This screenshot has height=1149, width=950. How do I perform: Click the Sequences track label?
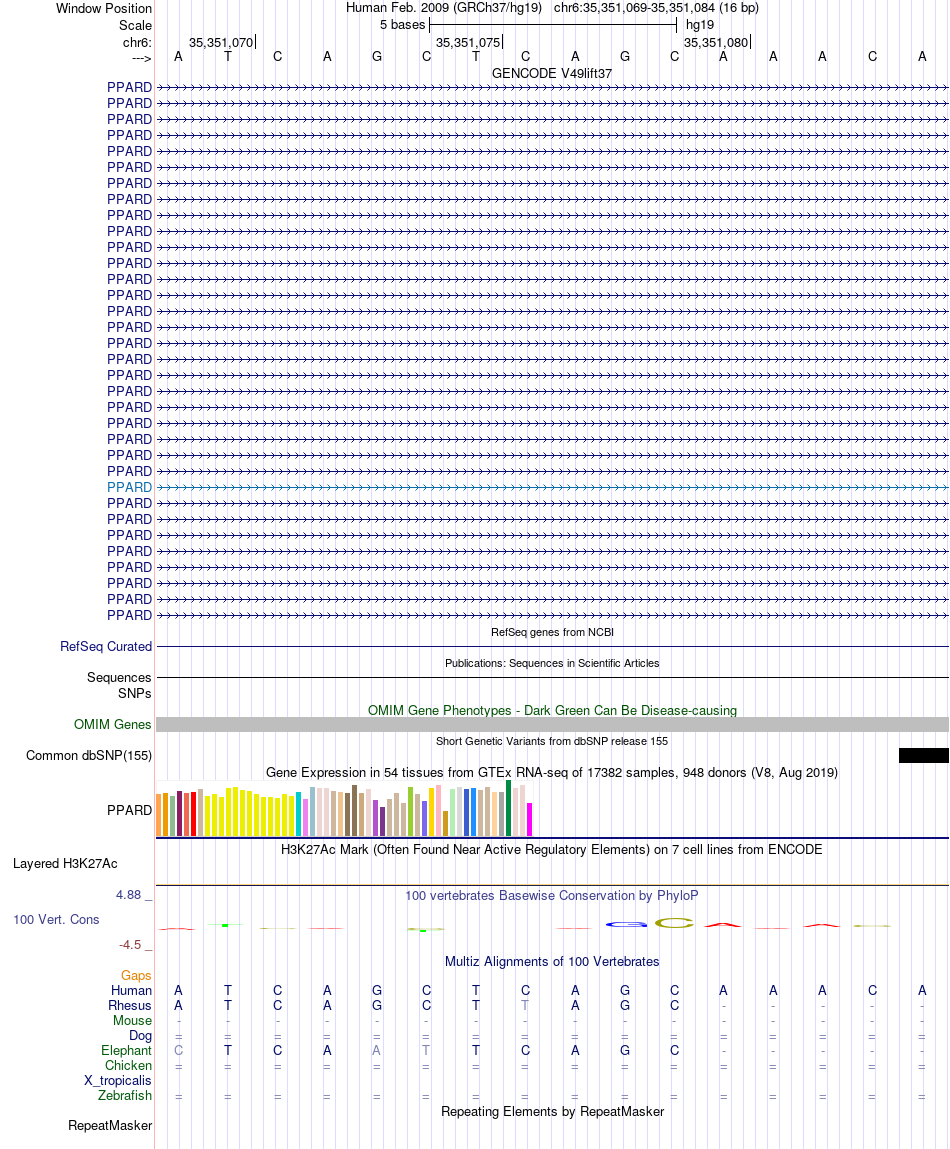point(119,677)
